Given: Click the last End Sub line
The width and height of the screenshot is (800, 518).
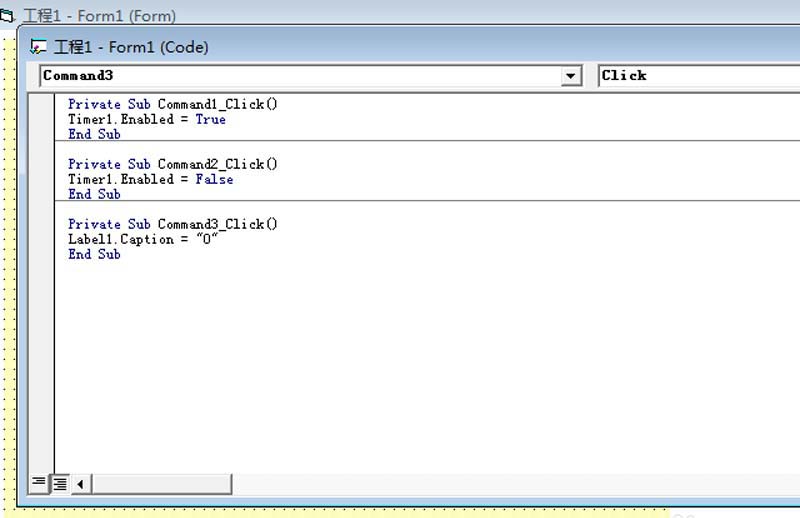Looking at the screenshot, I should click(x=94, y=254).
